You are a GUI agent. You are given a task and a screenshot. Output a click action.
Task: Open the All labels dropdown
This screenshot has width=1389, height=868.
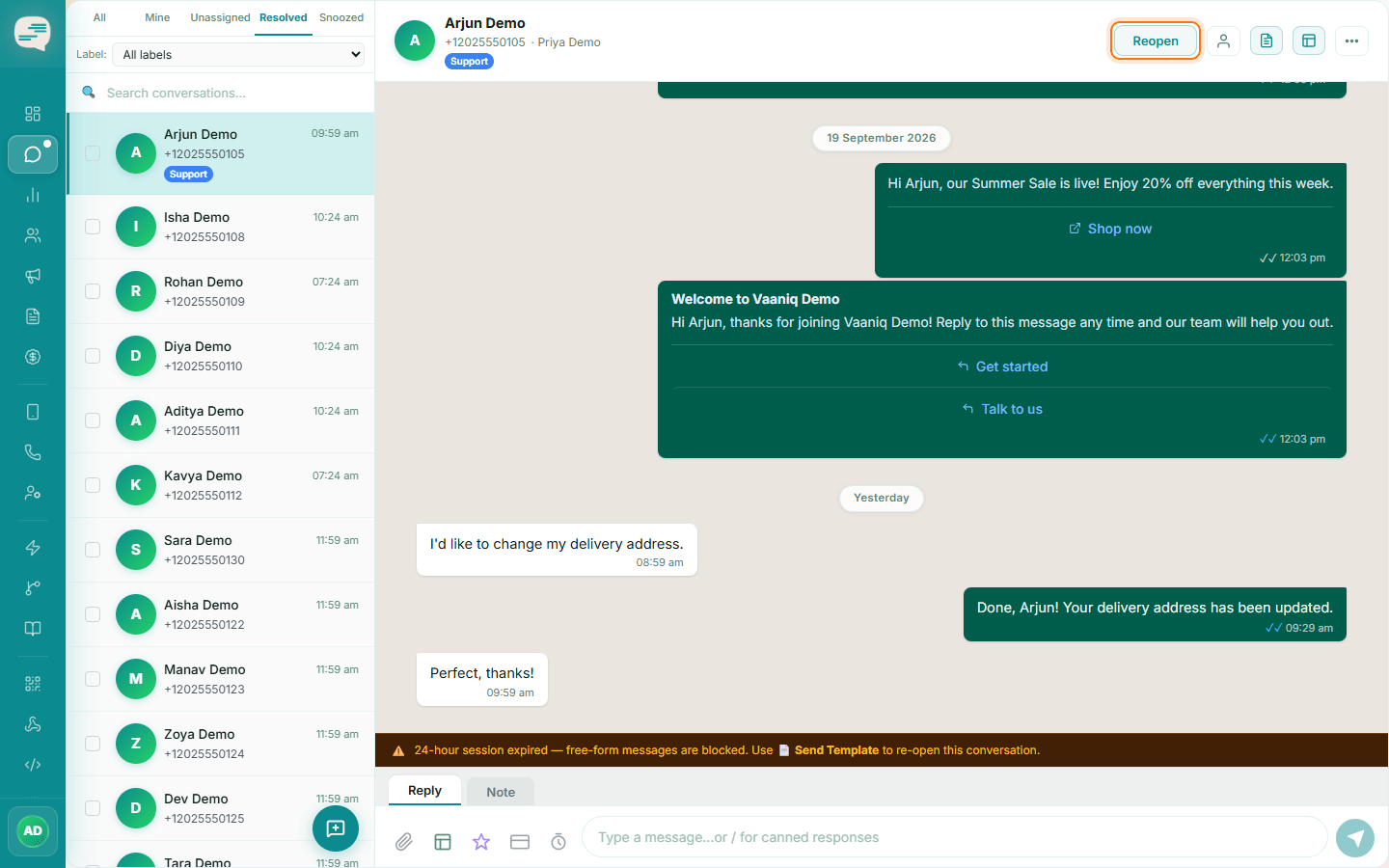tap(240, 55)
